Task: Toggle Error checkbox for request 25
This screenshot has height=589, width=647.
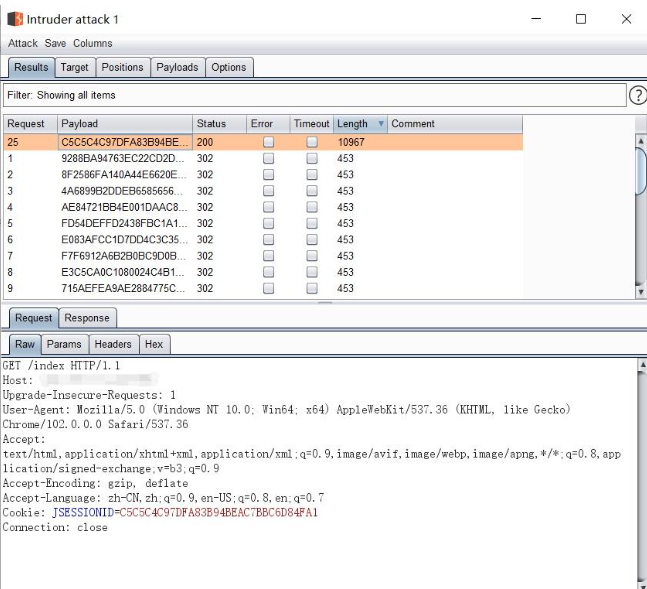Action: 269,142
